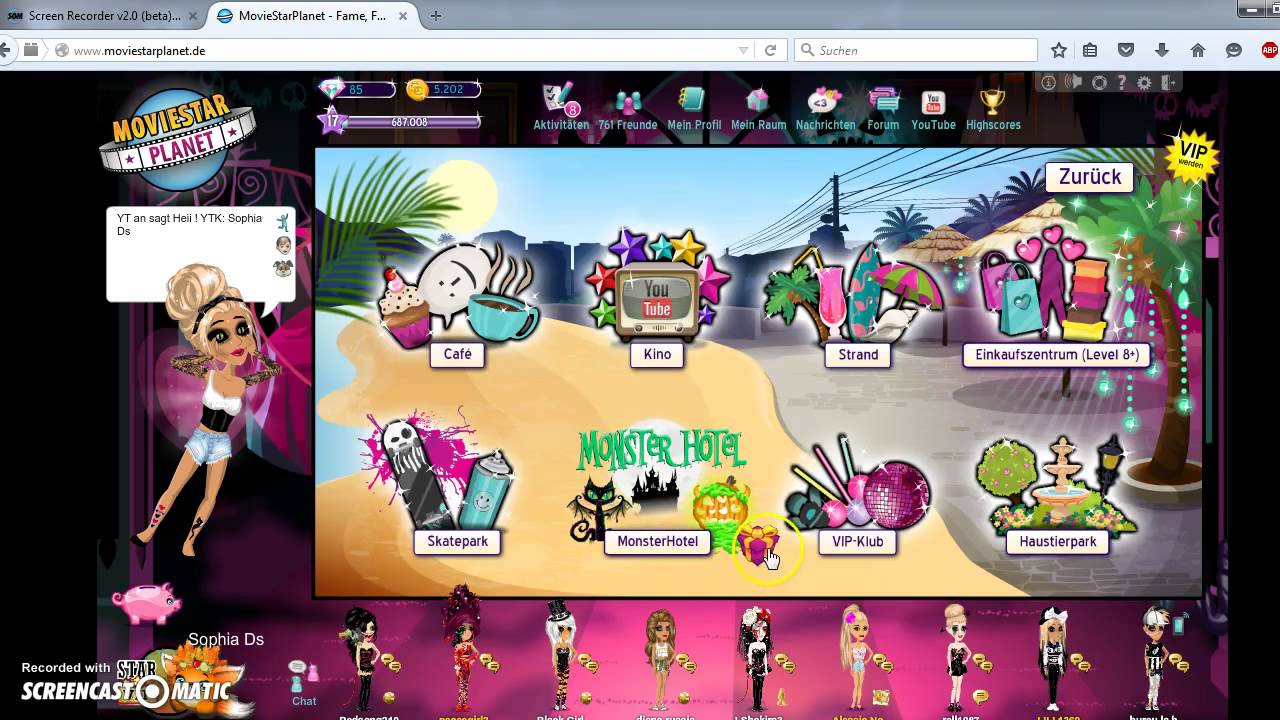Click top small icon beside status box
The width and height of the screenshot is (1280, 720).
tap(283, 222)
